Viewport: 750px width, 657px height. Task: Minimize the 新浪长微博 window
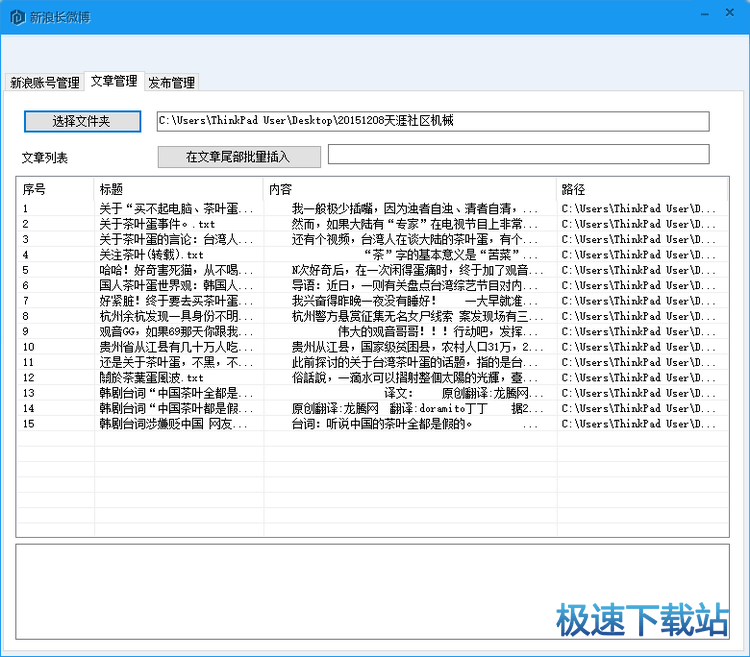(x=705, y=14)
